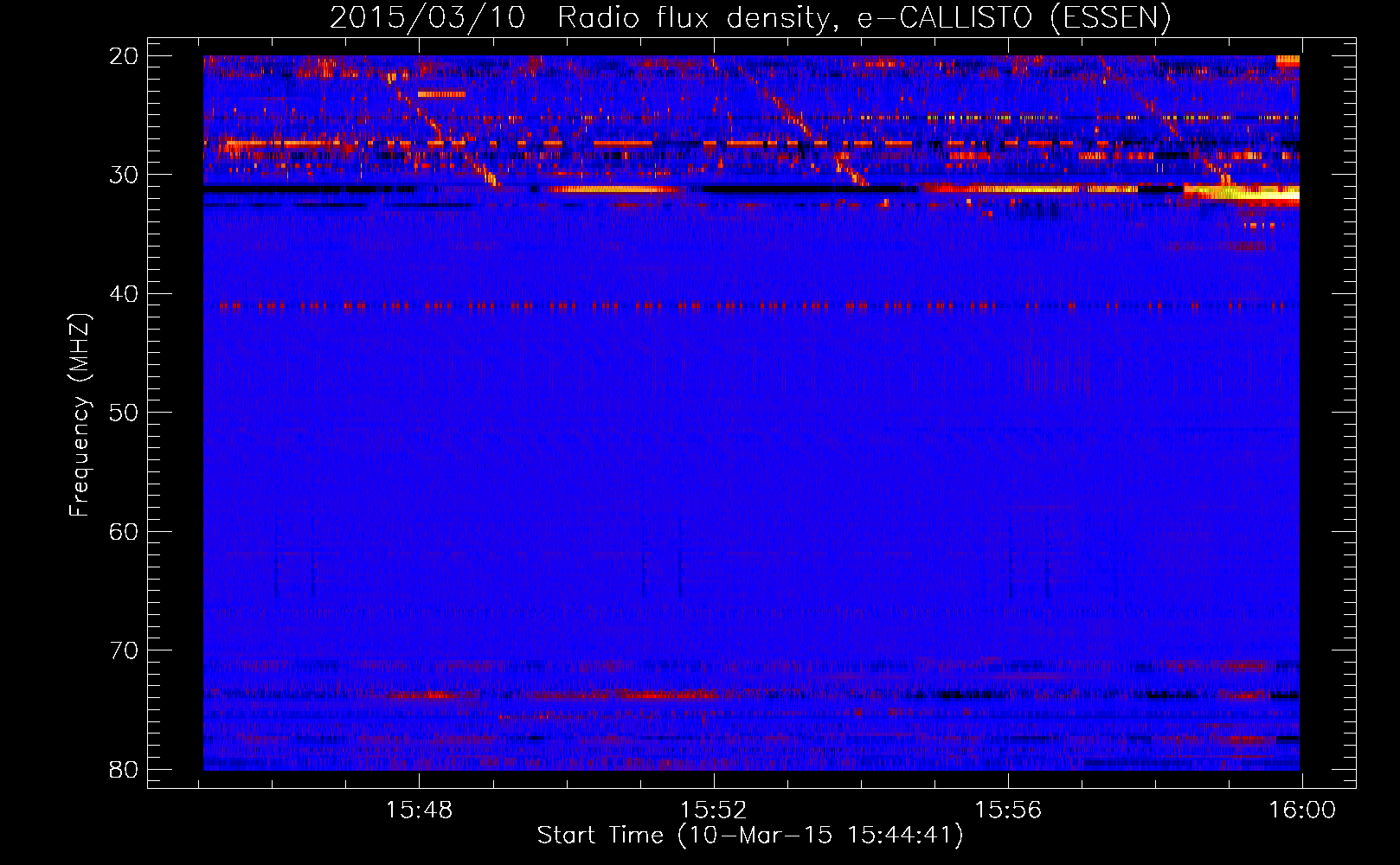Click the 15:56 time tick label

[1008, 811]
